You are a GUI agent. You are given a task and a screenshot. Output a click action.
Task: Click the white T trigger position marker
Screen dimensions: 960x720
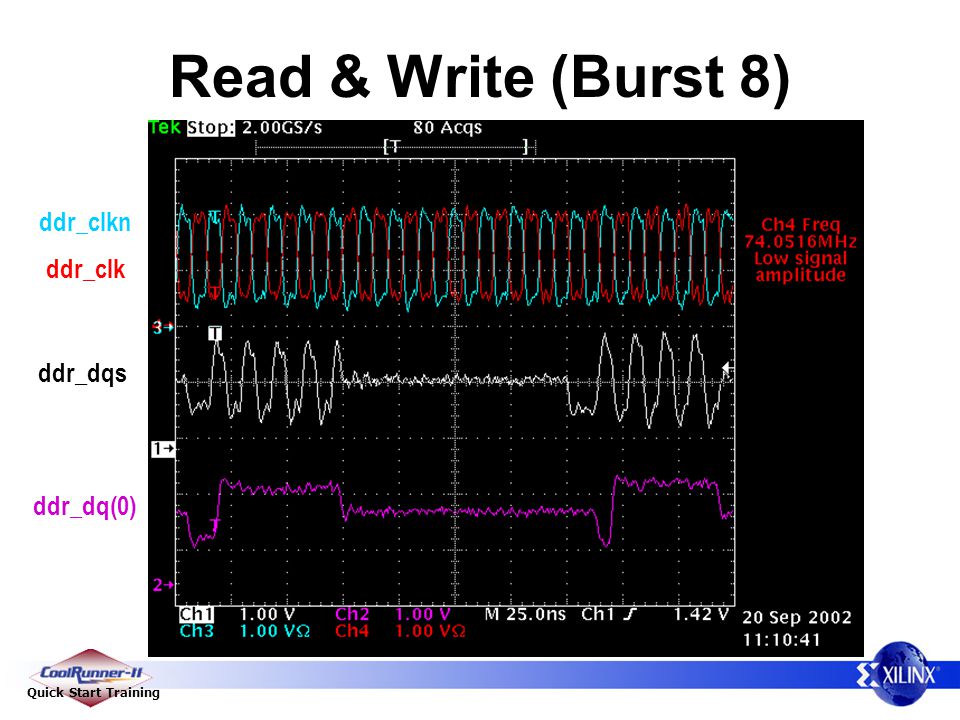click(215, 333)
